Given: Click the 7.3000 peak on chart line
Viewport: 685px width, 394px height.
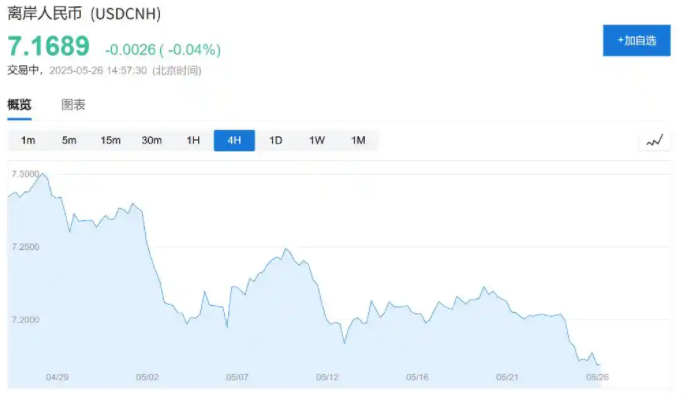Looking at the screenshot, I should pyautogui.click(x=42, y=173).
